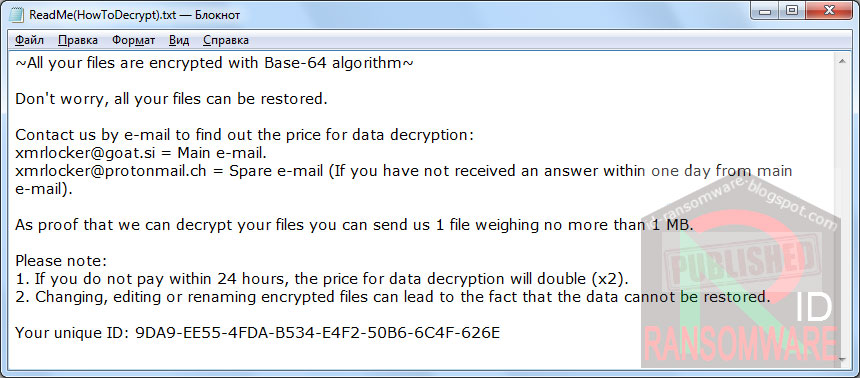Click the window title text ReadMe(HowToDecrypt).txt

[103, 15]
